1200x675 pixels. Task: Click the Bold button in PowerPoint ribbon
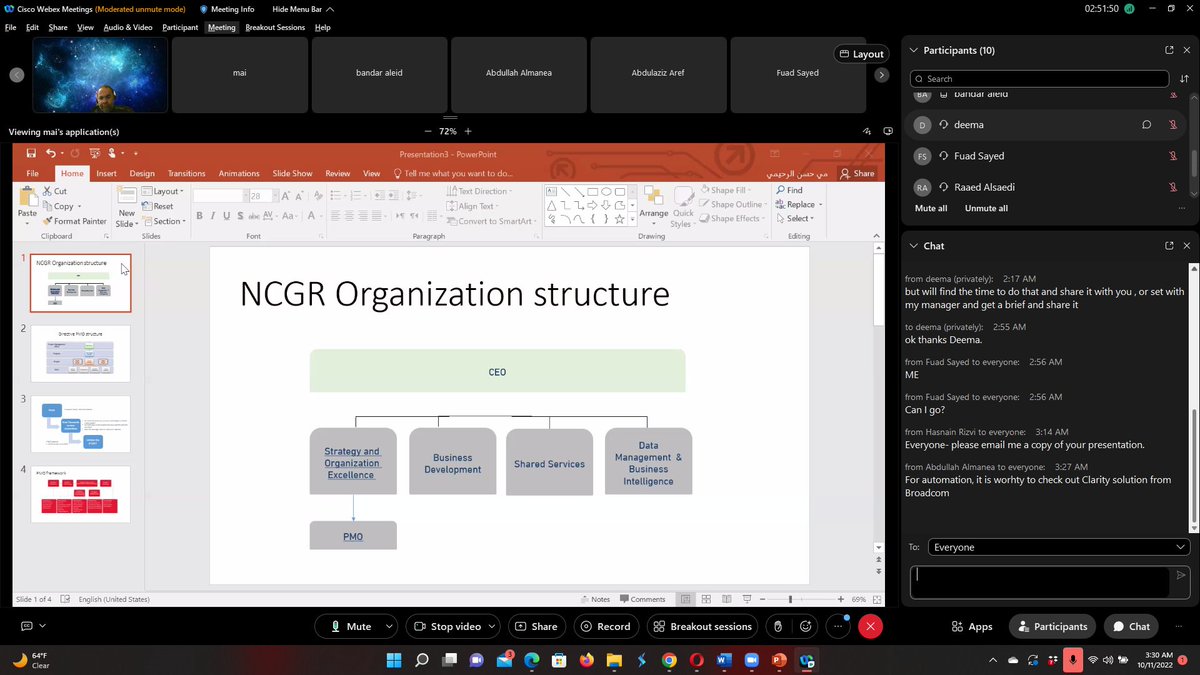pos(199,216)
